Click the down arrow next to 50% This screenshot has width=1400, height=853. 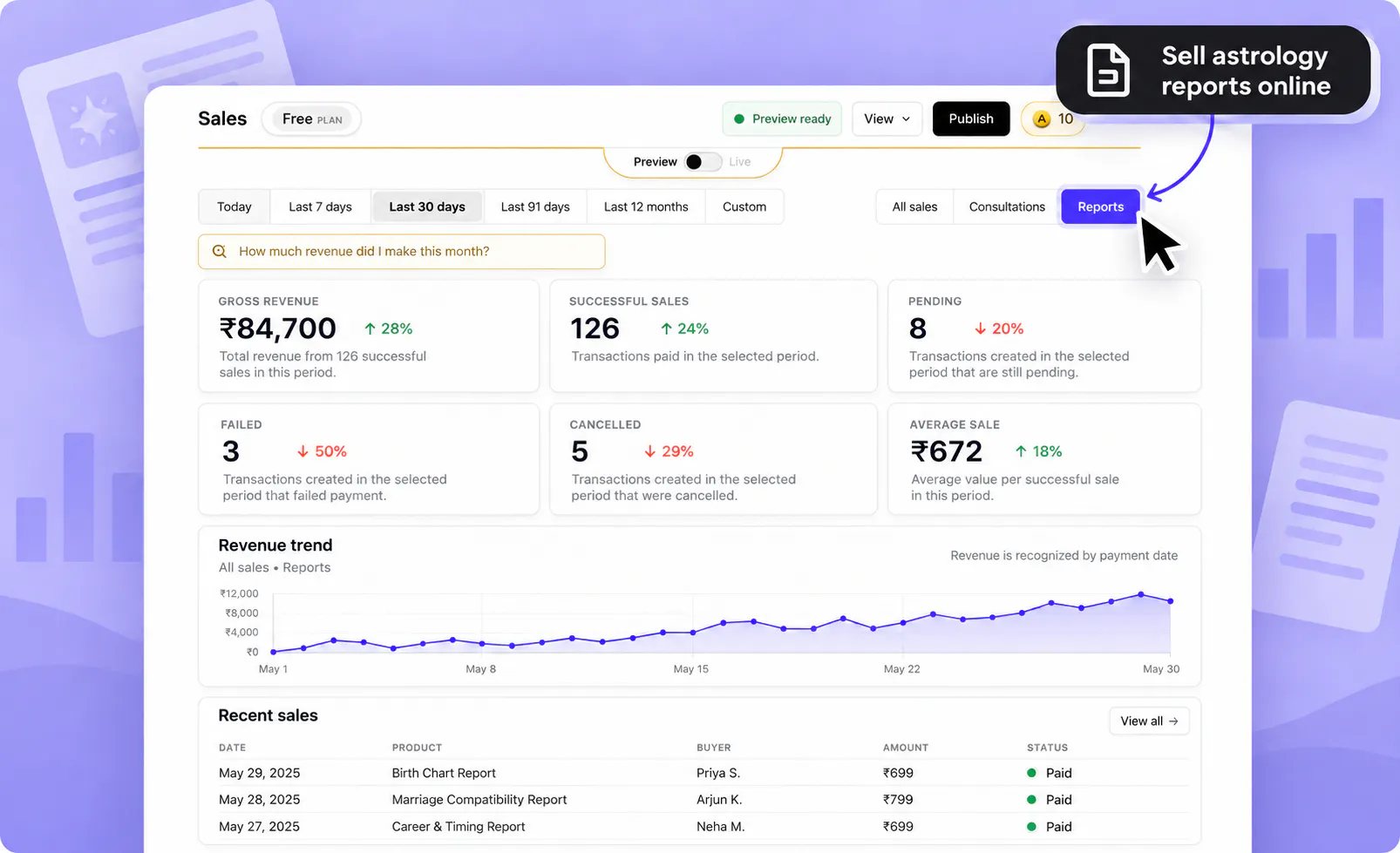click(302, 451)
